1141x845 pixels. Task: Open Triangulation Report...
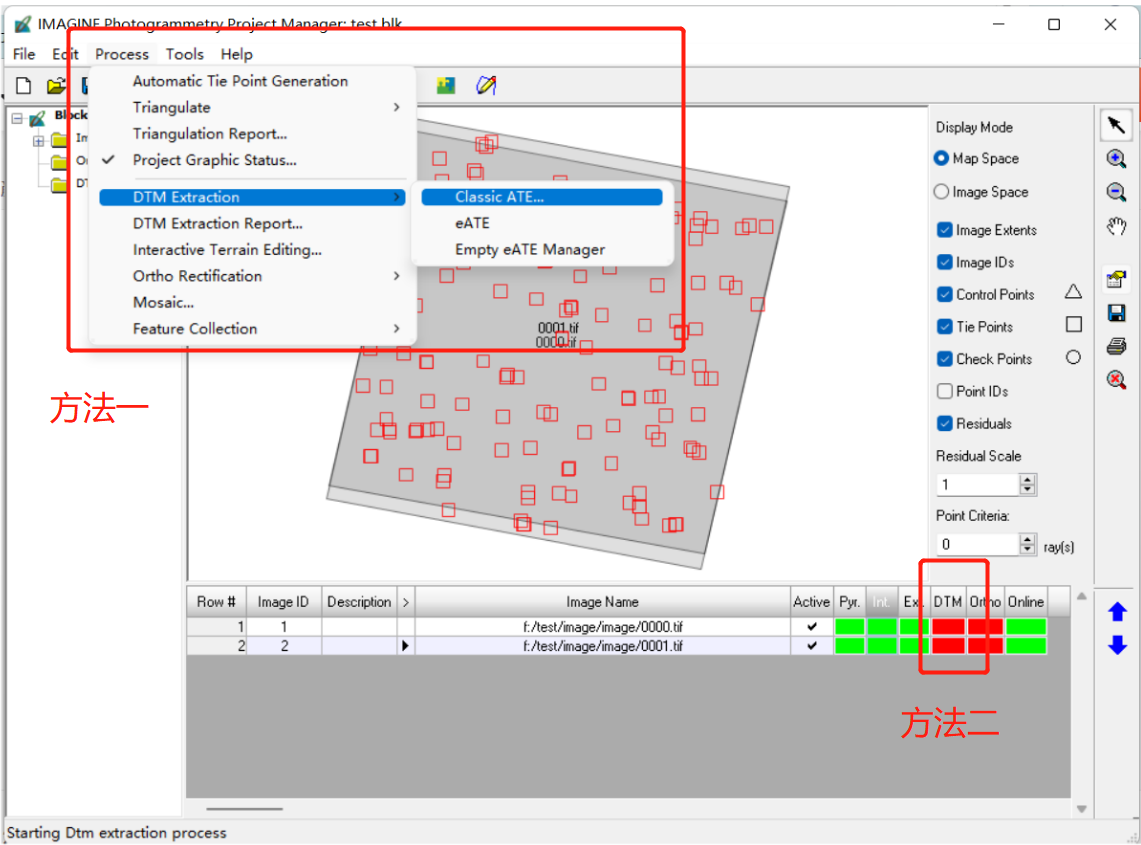tap(252, 134)
